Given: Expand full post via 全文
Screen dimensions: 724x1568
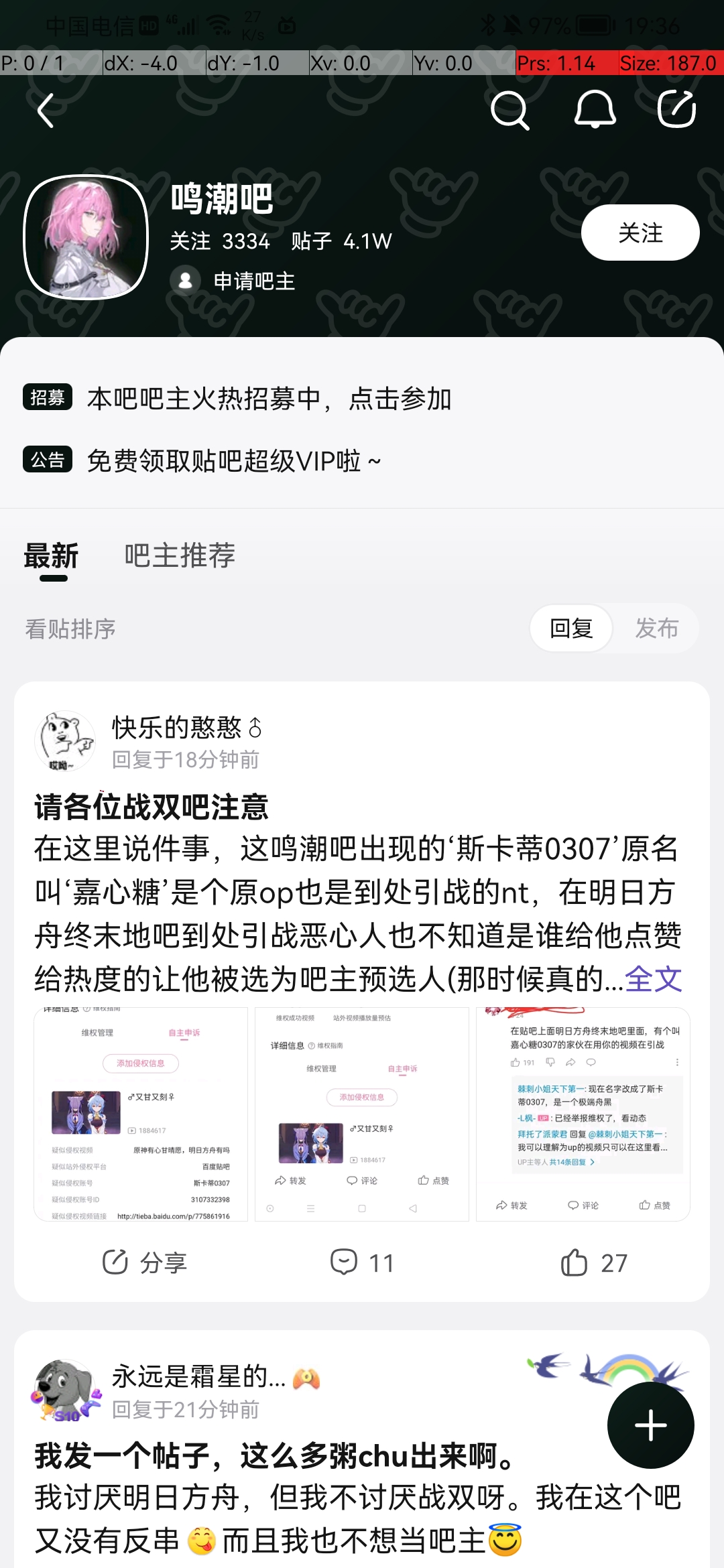Looking at the screenshot, I should [654, 979].
